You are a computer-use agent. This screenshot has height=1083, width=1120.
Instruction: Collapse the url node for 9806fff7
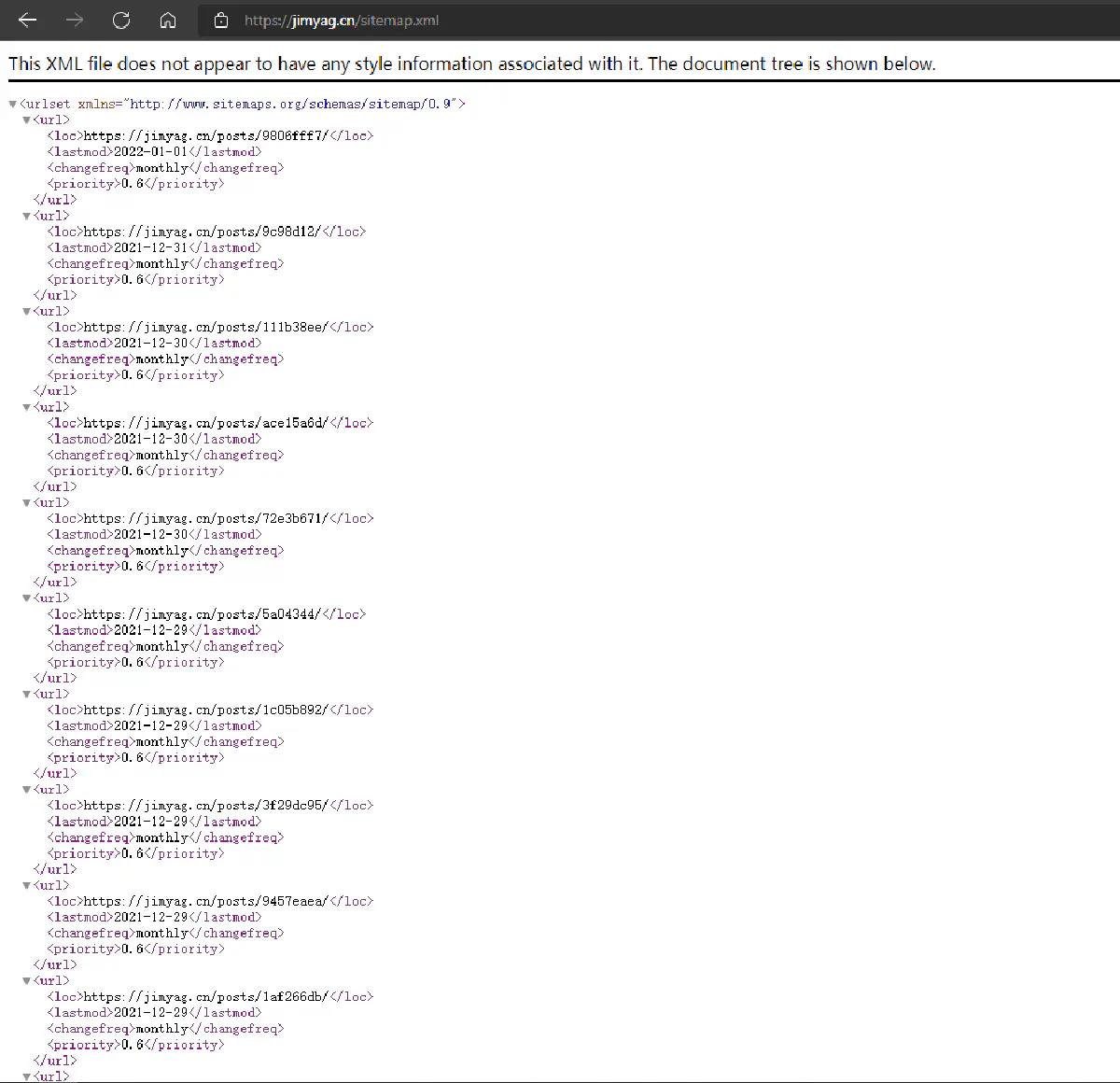click(26, 120)
